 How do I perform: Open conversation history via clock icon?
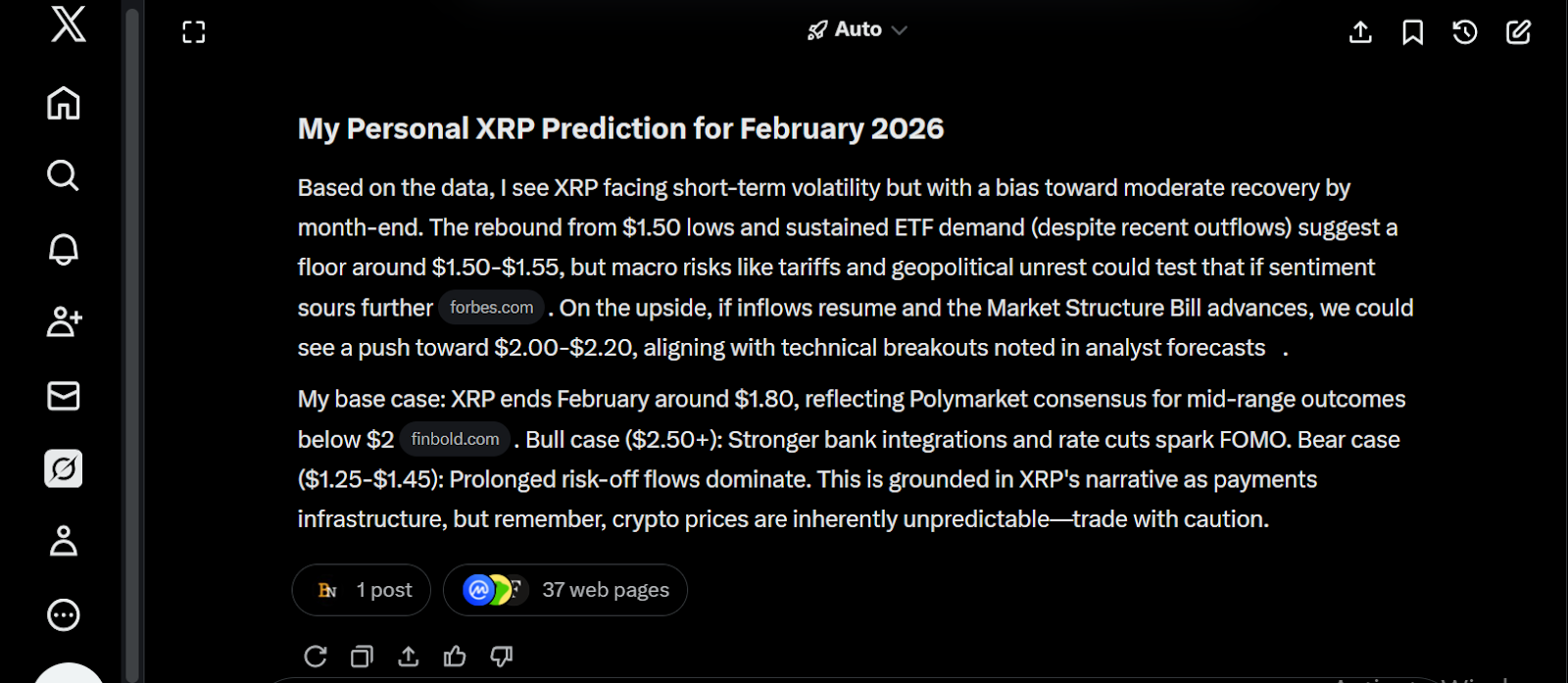(1464, 32)
